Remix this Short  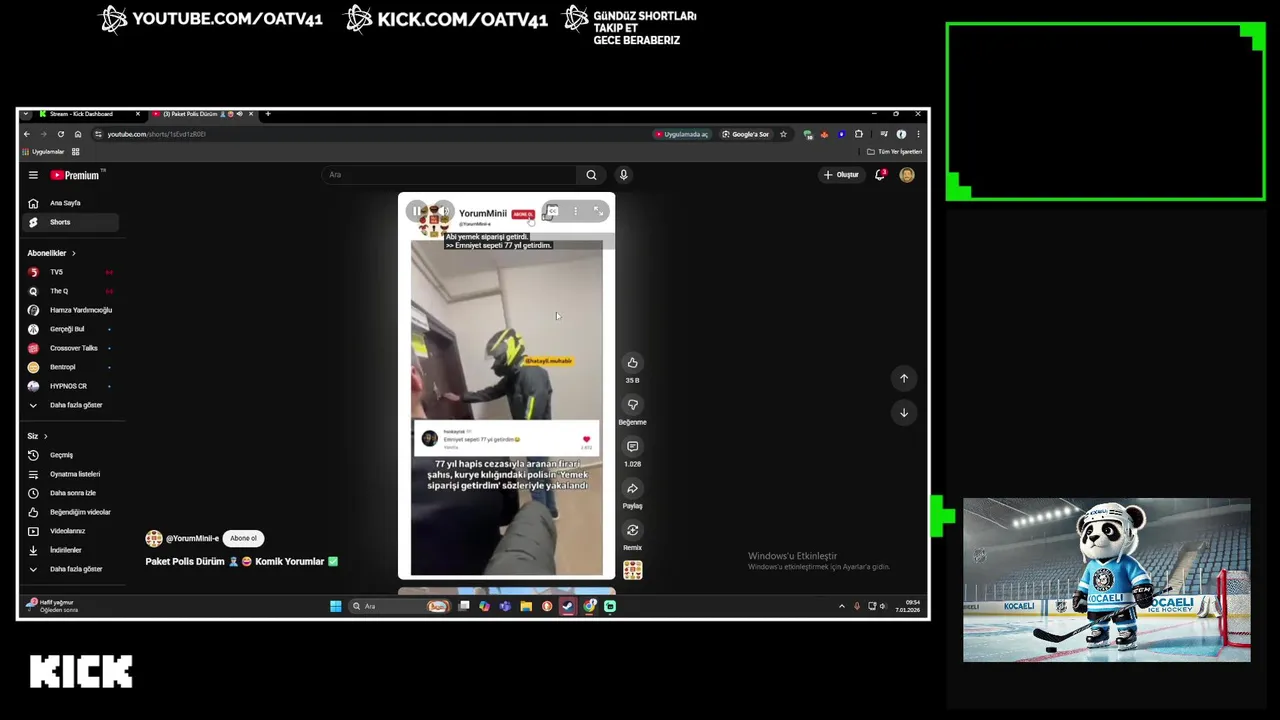[x=632, y=531]
